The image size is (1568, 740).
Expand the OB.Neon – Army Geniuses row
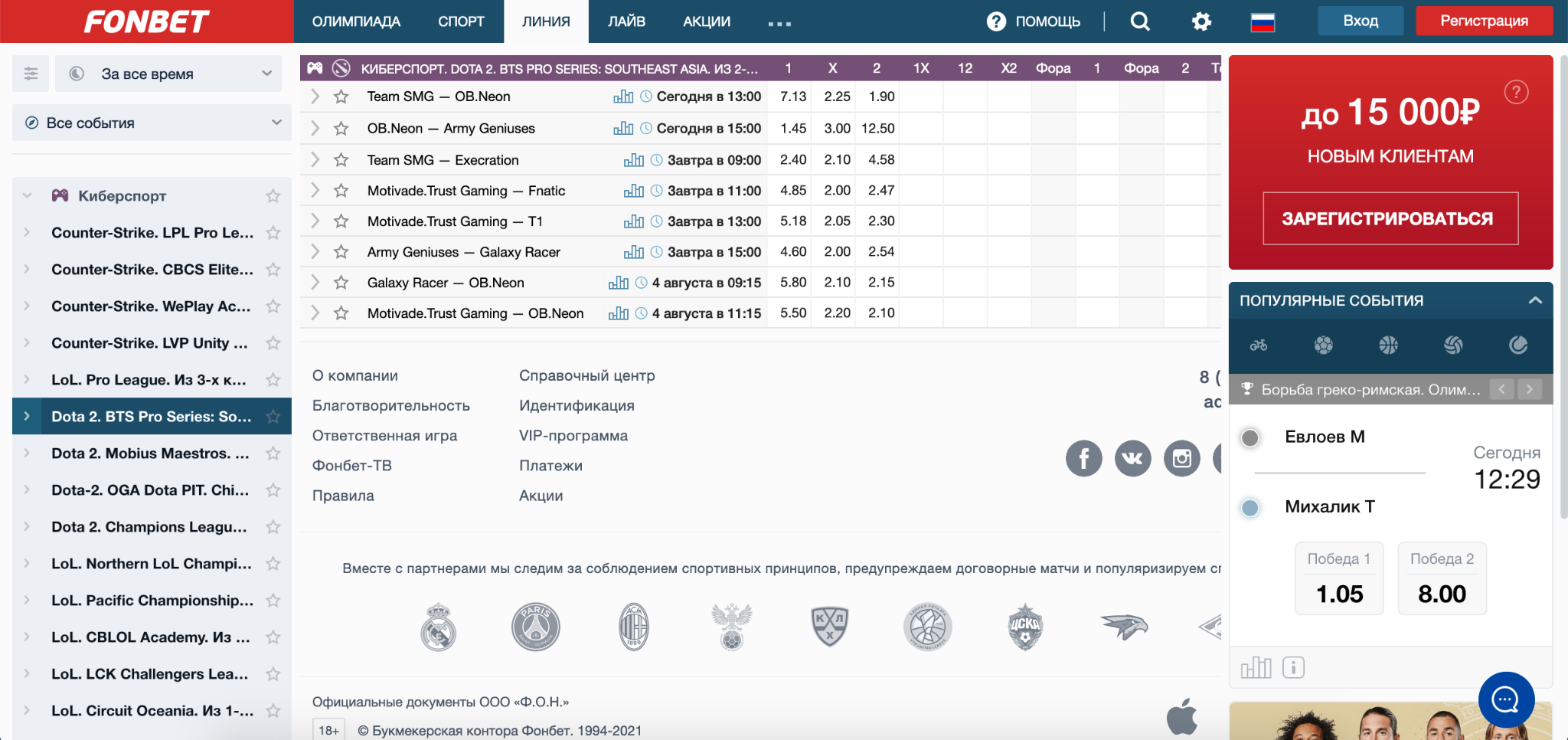[x=315, y=129]
